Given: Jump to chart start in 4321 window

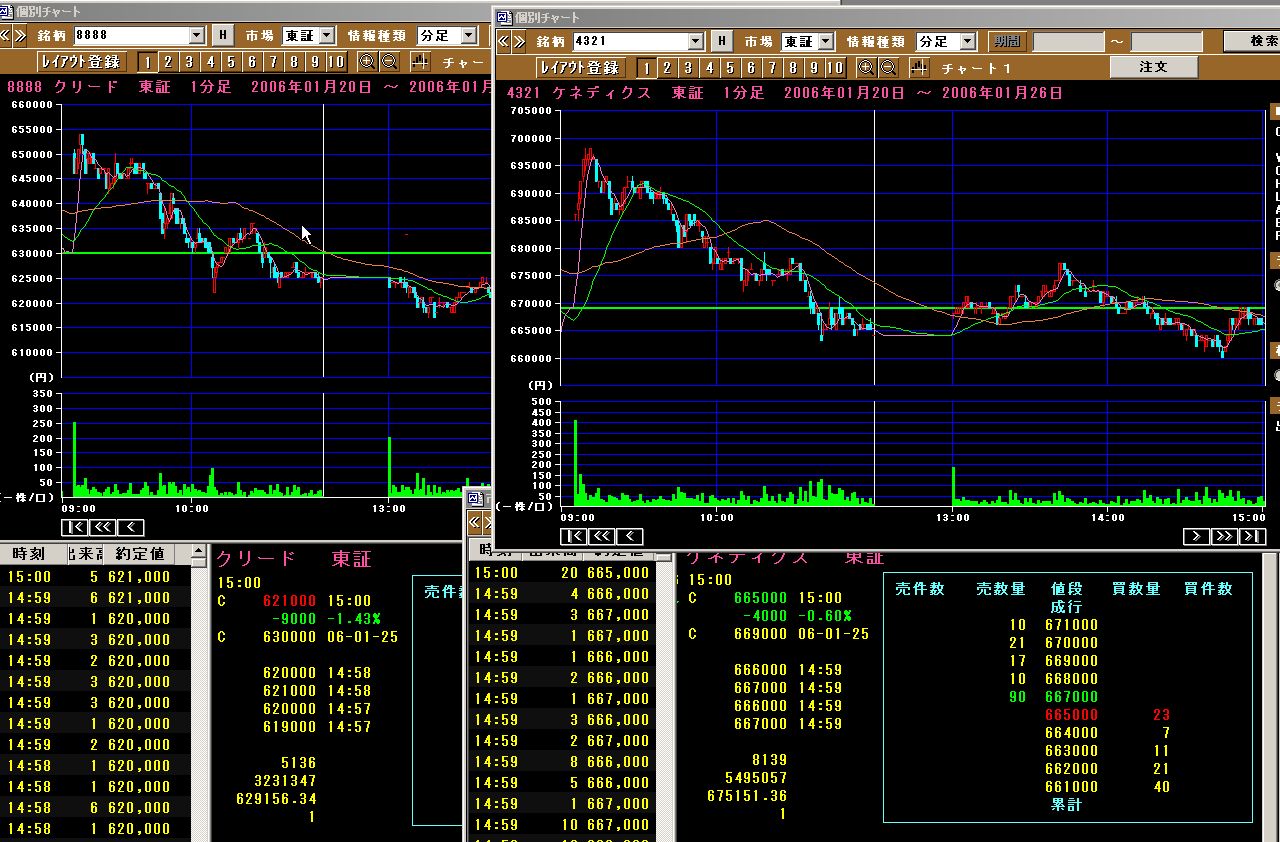Looking at the screenshot, I should pyautogui.click(x=573, y=536).
